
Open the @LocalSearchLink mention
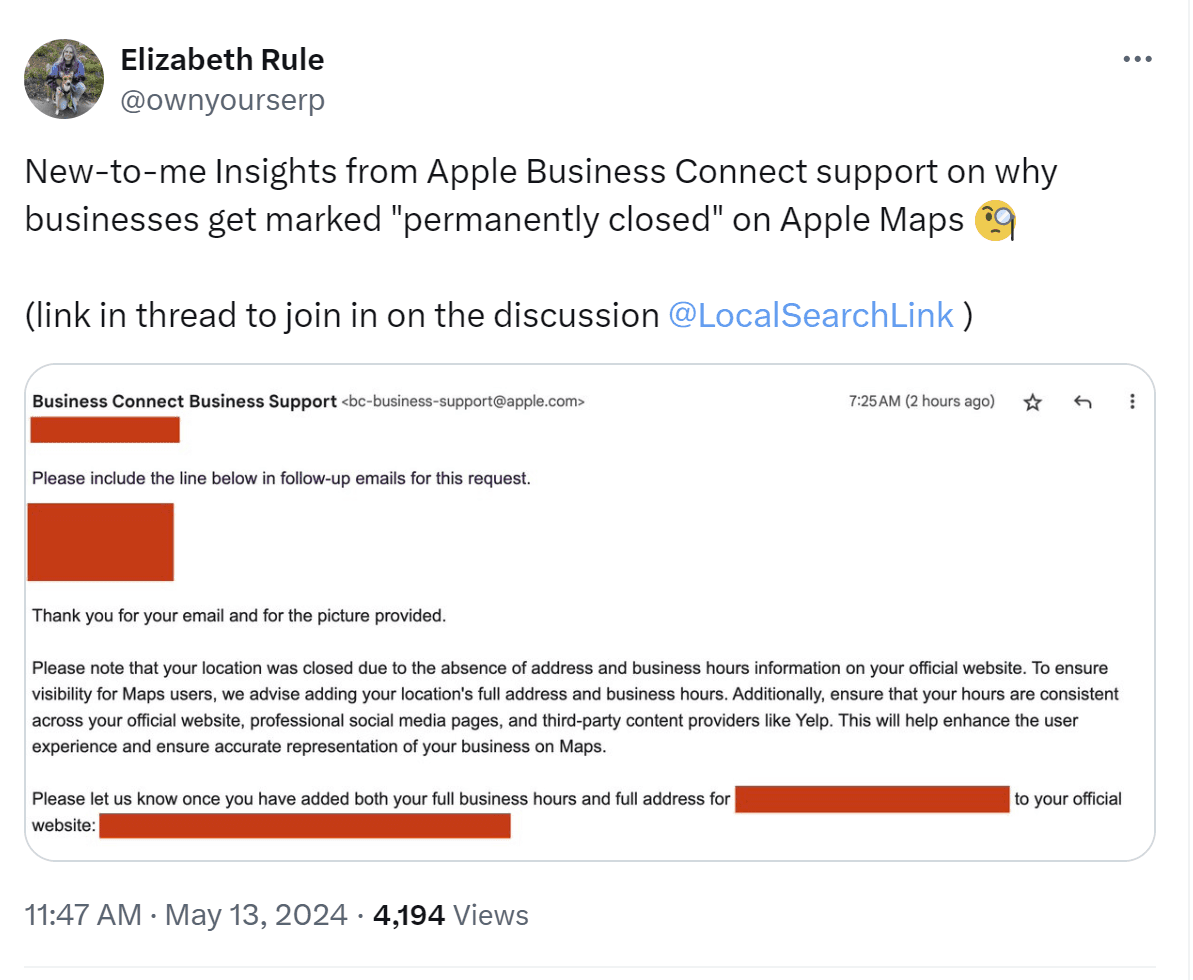[810, 315]
